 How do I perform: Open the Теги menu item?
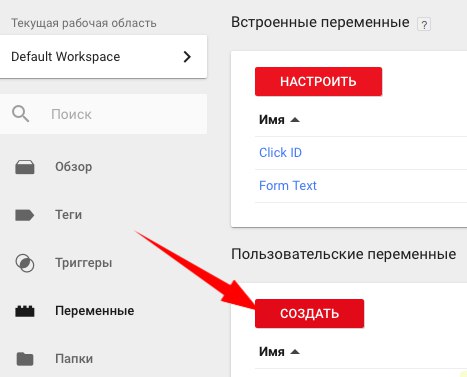click(x=68, y=215)
